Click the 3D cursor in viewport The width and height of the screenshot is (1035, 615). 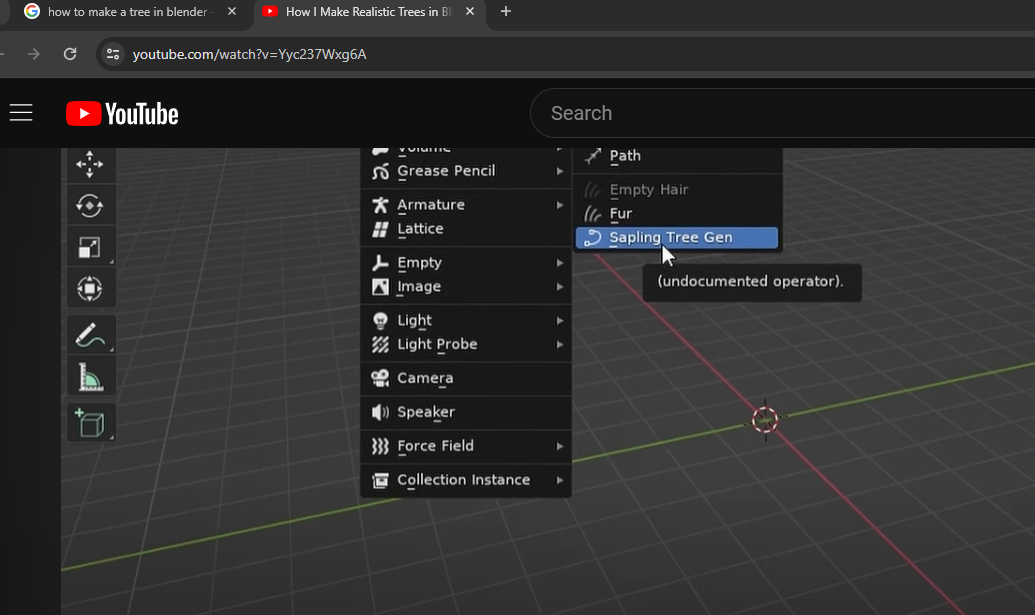(x=765, y=420)
